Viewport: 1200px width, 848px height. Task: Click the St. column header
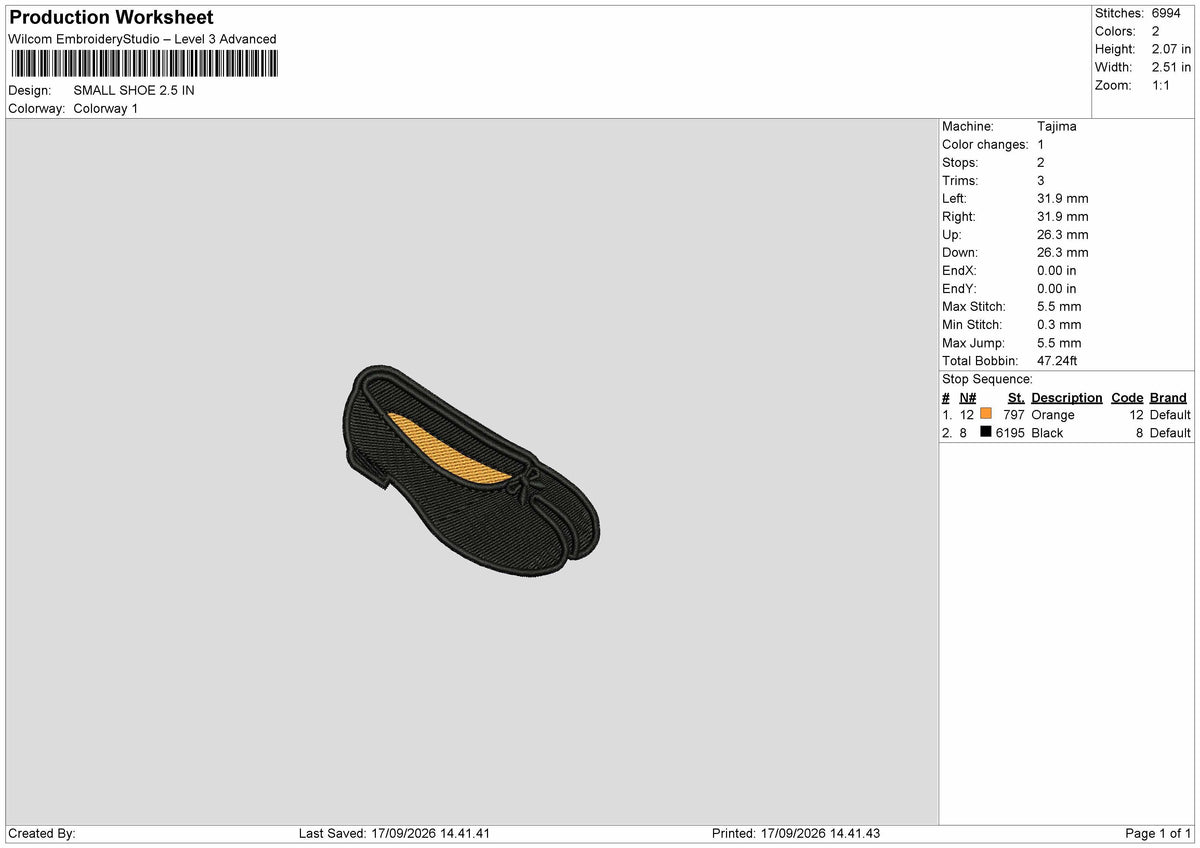[x=1016, y=397]
